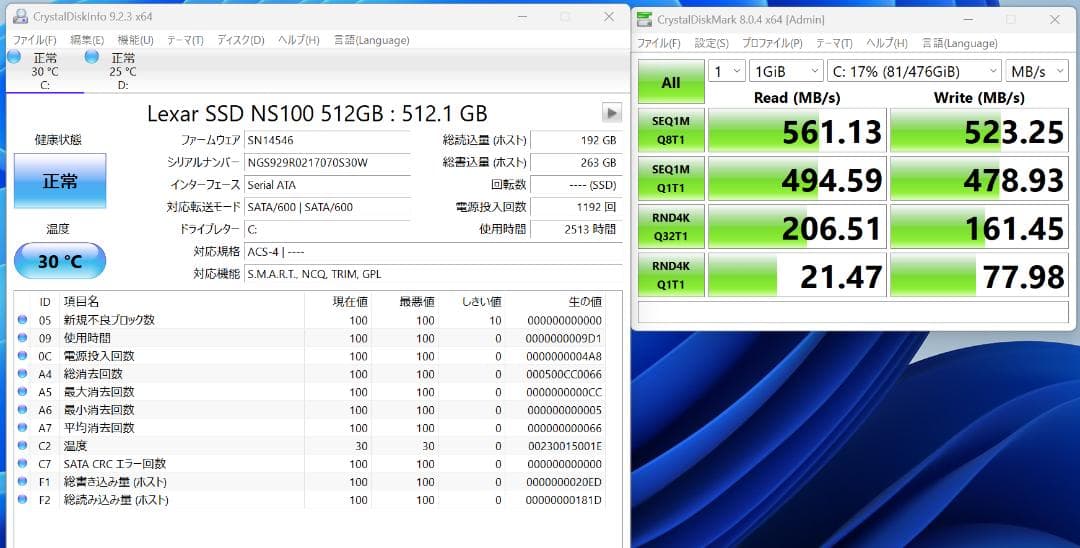
Task: Click status dot for attribute C7 row
Action: tap(23, 464)
